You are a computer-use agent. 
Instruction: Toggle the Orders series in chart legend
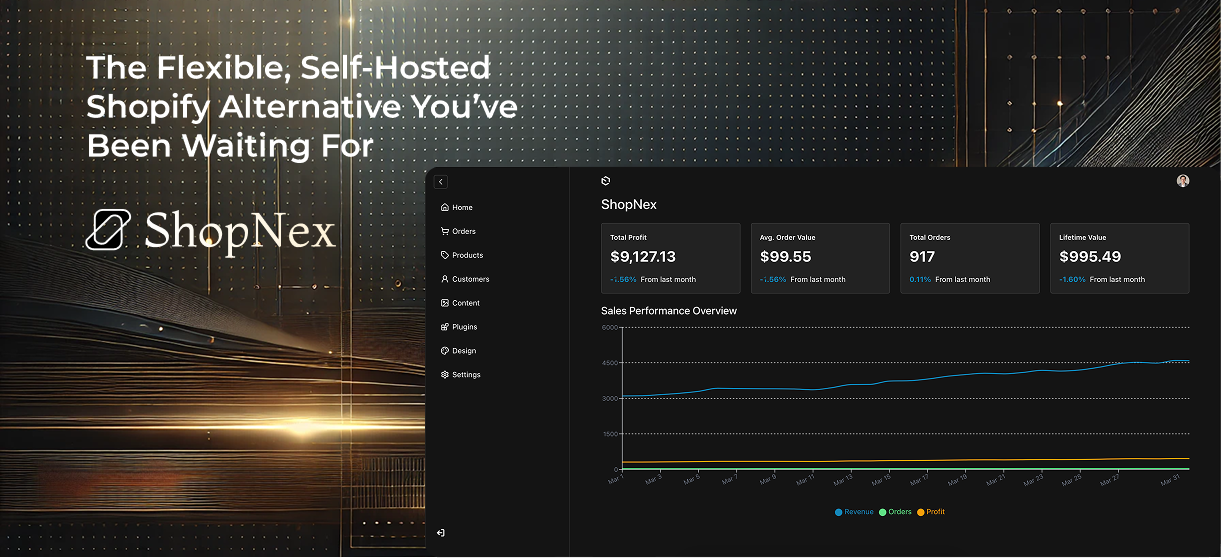(895, 512)
